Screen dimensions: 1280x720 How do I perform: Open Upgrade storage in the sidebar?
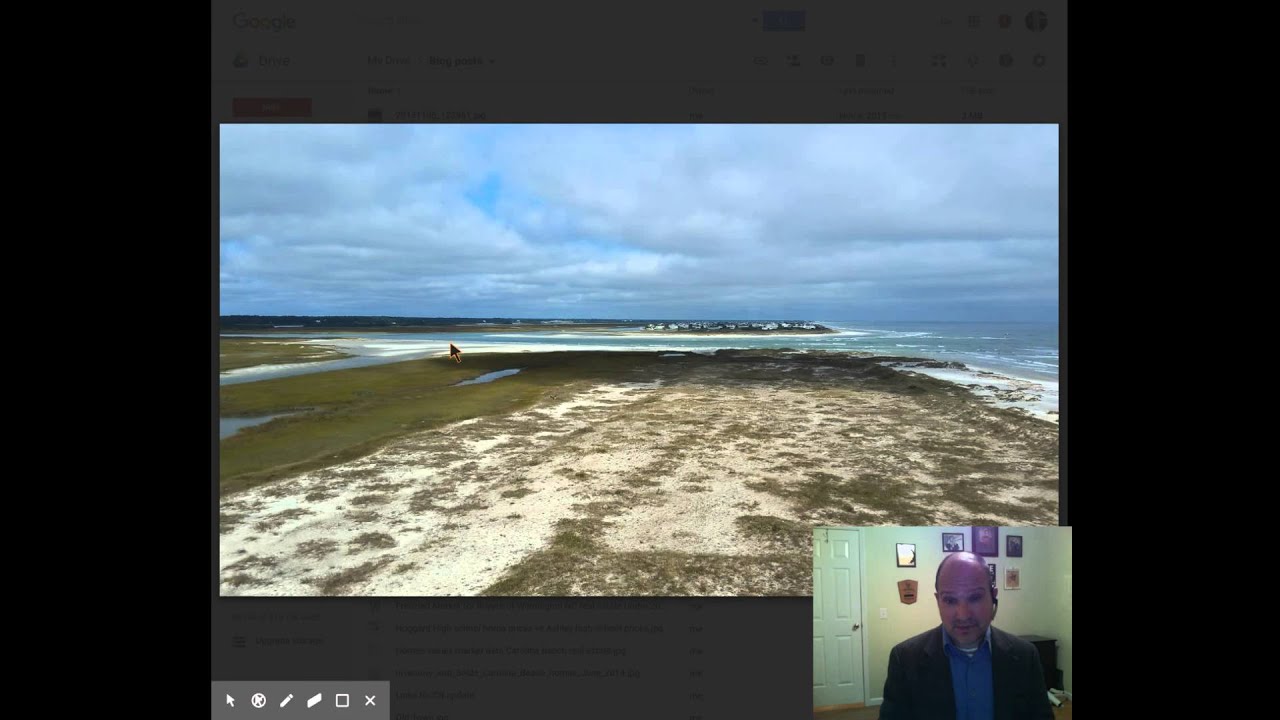click(279, 641)
